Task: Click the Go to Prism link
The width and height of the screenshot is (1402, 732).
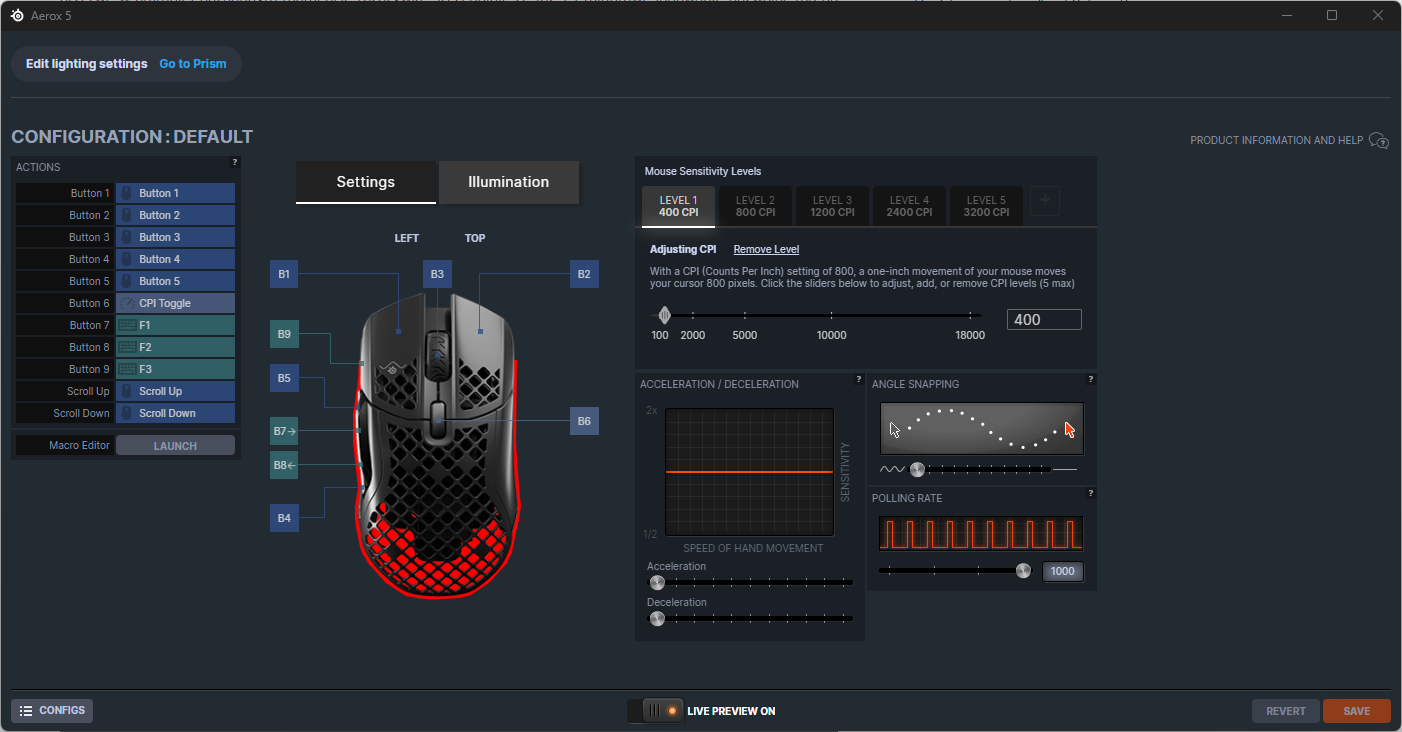Action: pos(193,64)
